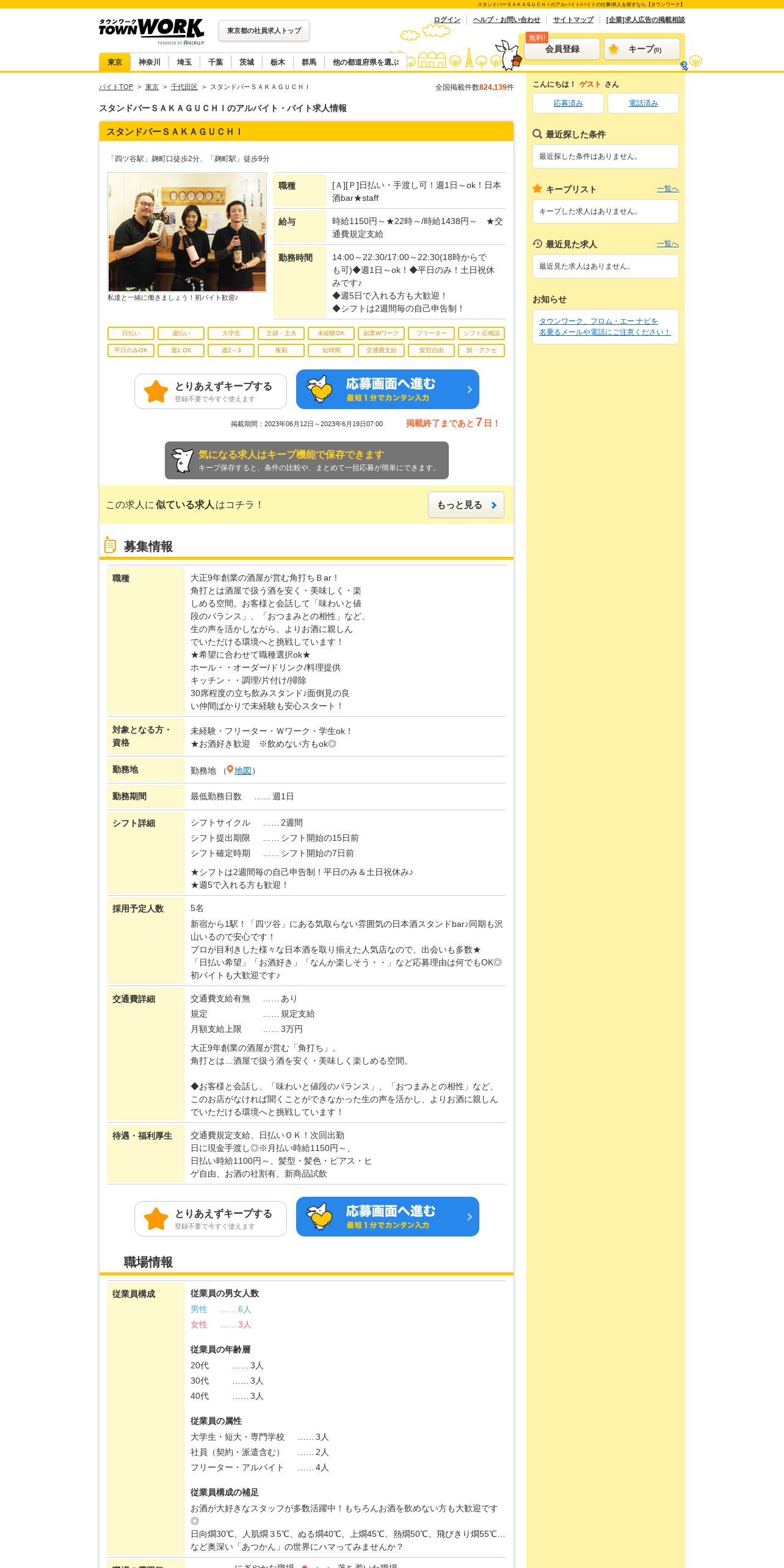Click the orange star icon on the lower Keep button

[x=156, y=1219]
